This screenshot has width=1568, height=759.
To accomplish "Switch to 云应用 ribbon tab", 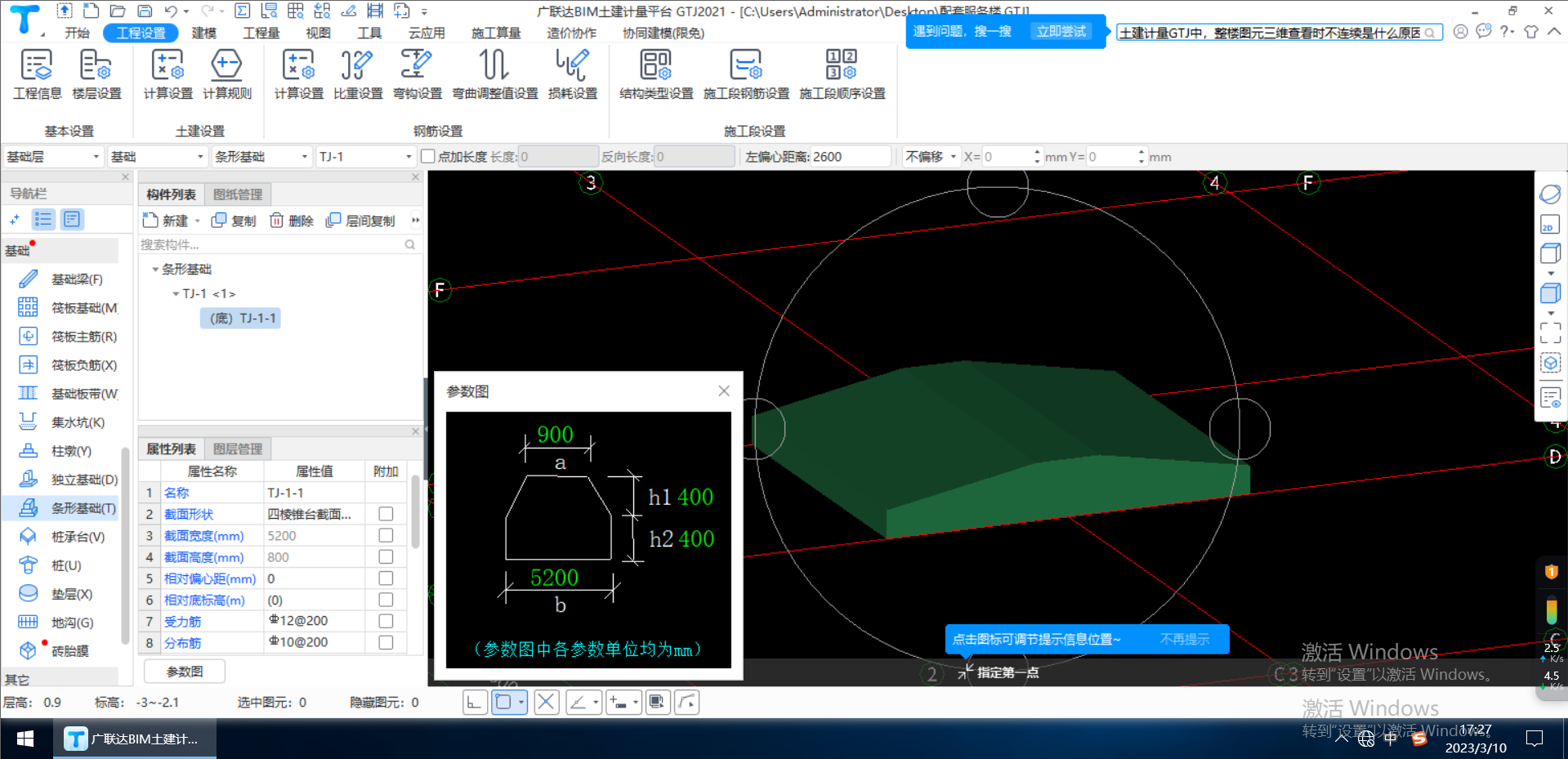I will coord(427,33).
